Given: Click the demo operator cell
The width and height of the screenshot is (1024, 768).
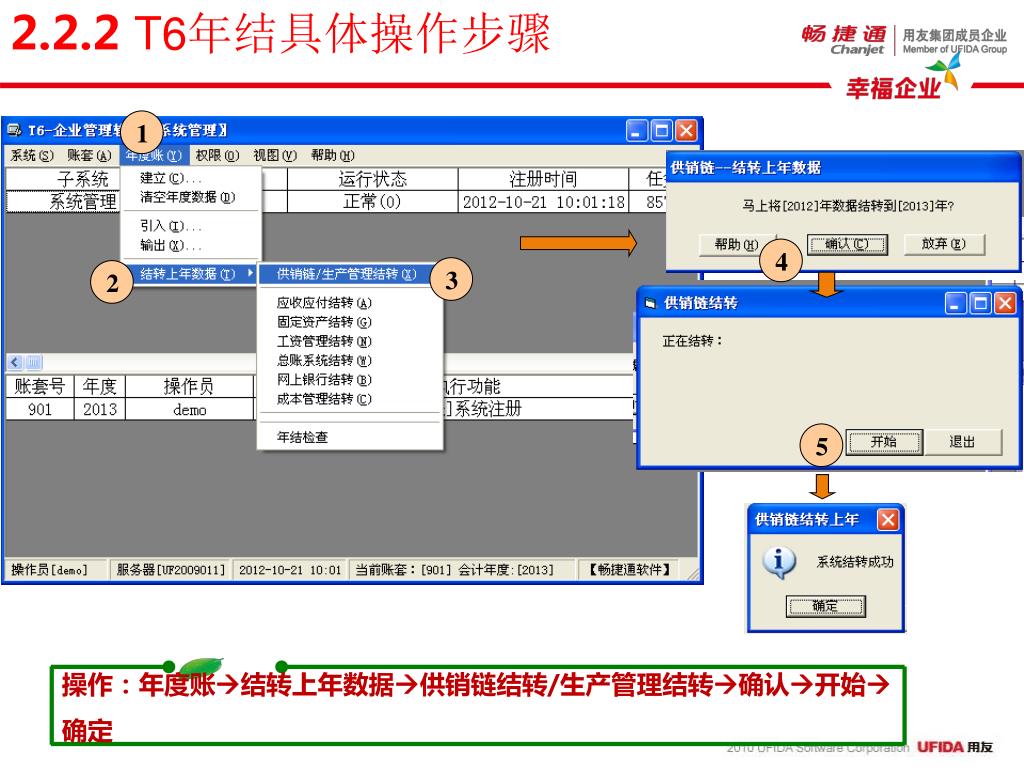Looking at the screenshot, I should (189, 409).
